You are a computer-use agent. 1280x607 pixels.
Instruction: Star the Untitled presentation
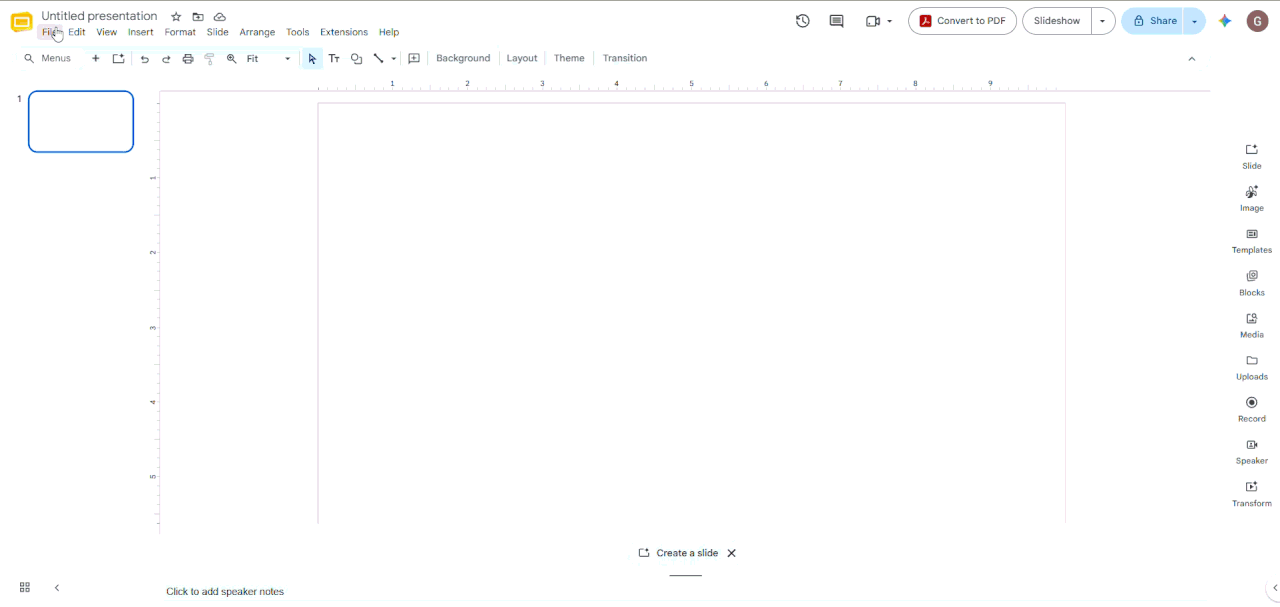tap(176, 17)
